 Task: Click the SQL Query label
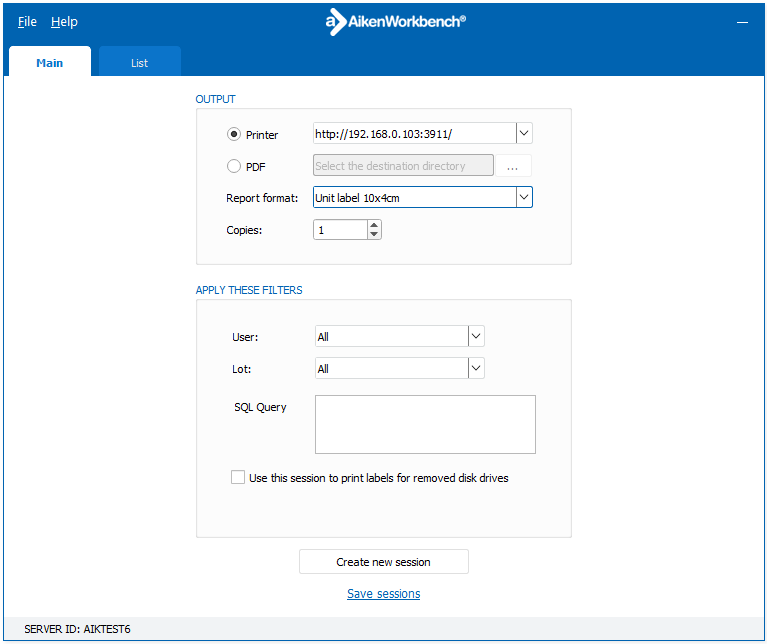click(260, 407)
